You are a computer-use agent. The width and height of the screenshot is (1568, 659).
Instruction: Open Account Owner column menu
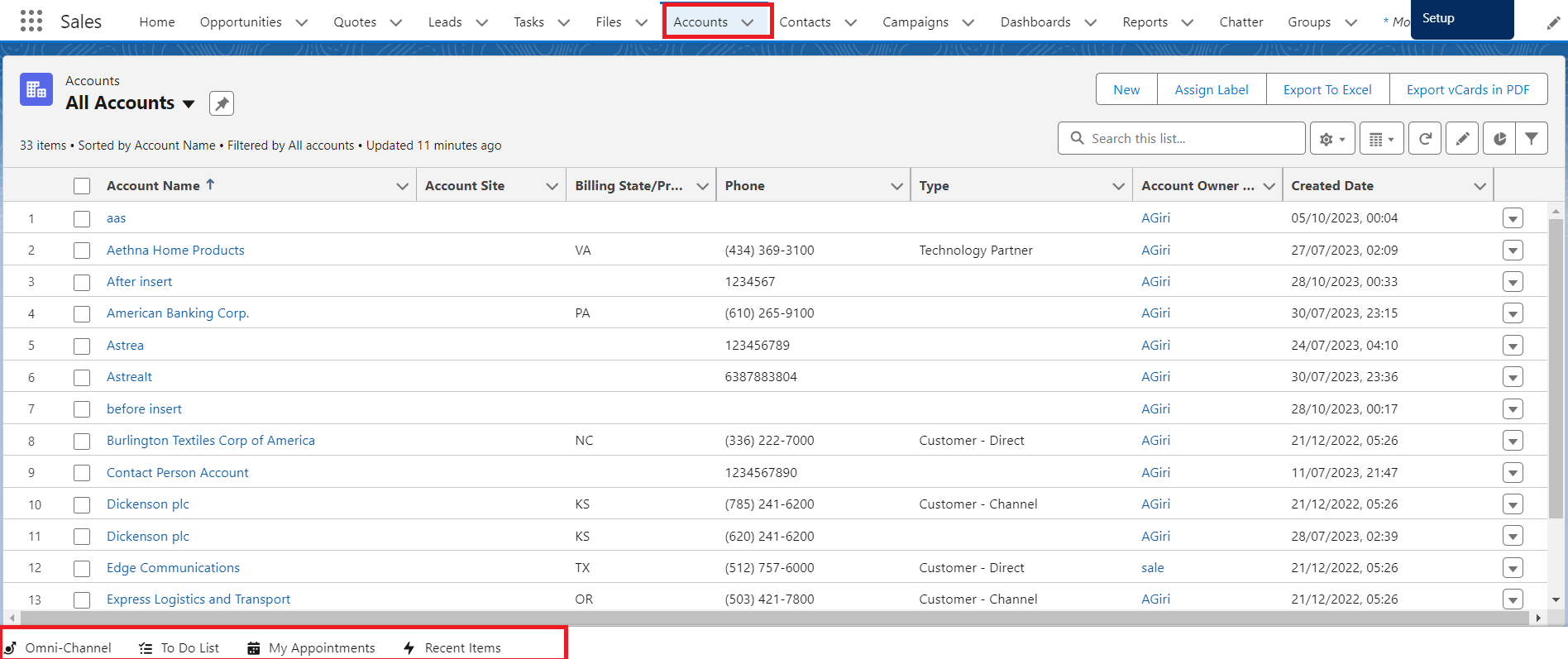click(1269, 186)
